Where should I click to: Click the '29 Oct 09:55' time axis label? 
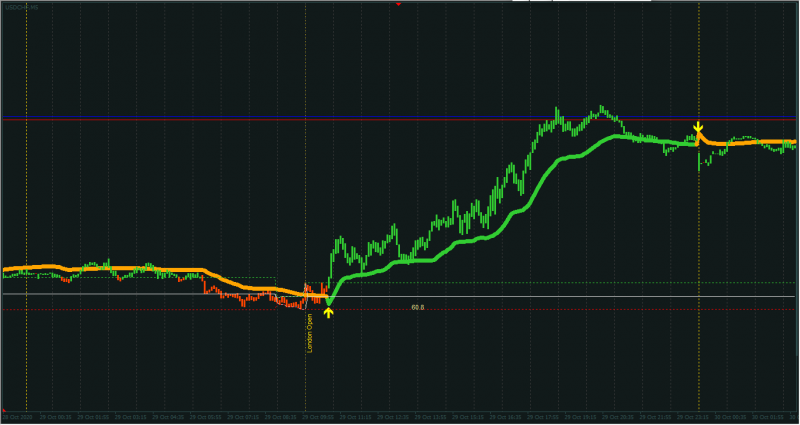pyautogui.click(x=319, y=417)
